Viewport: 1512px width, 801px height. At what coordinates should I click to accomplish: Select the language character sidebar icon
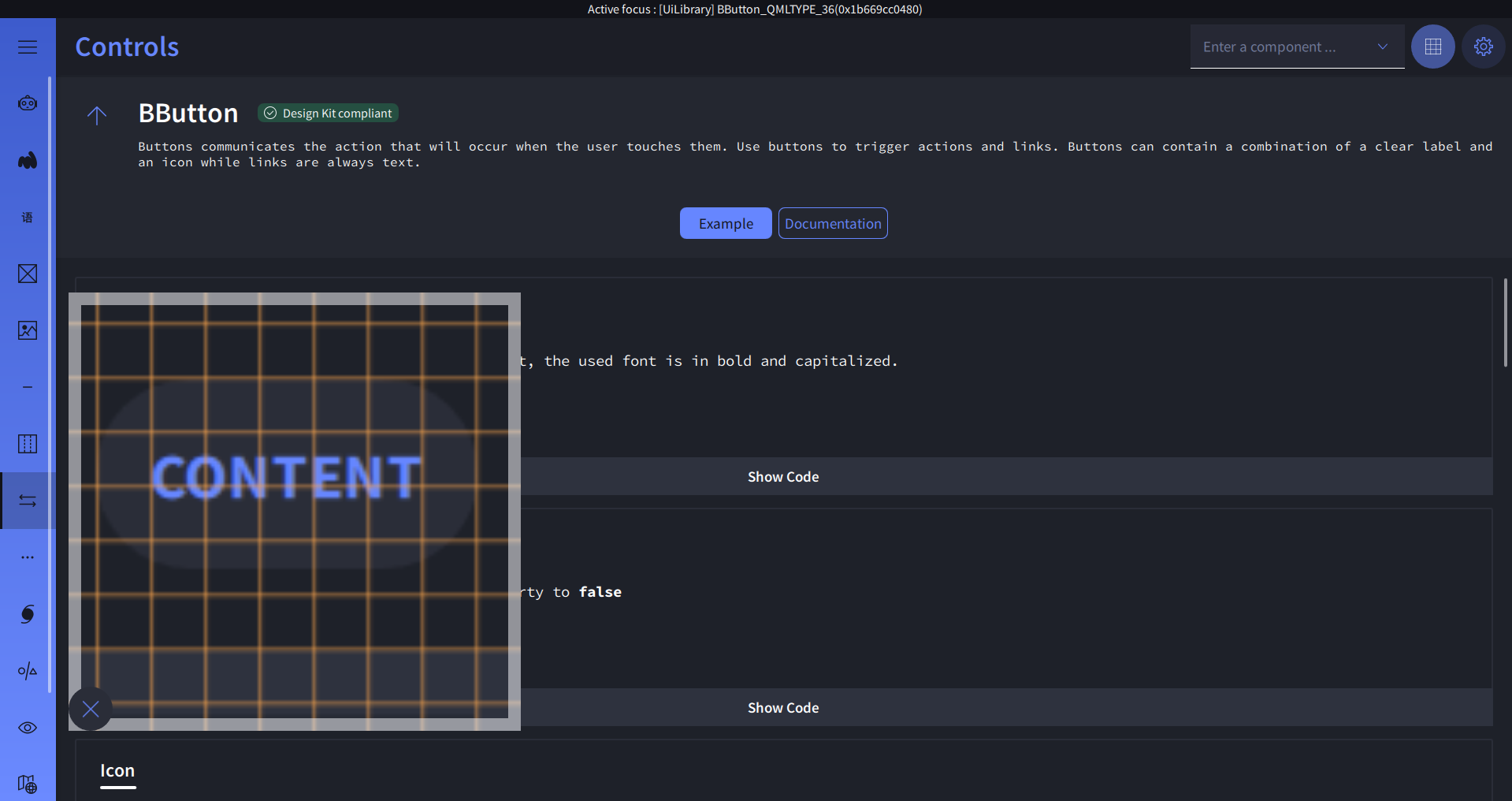[x=28, y=217]
